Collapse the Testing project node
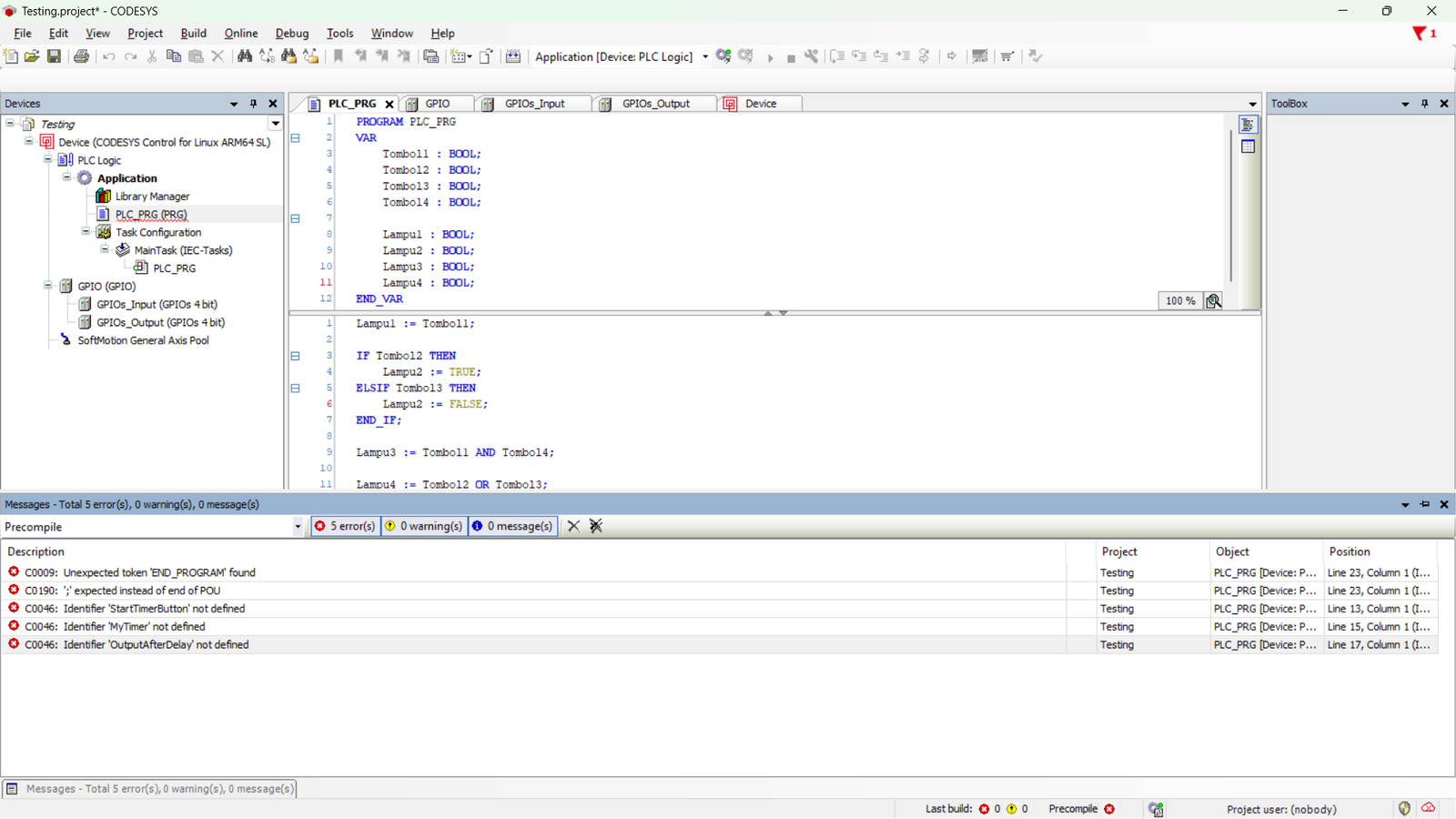 click(9, 124)
